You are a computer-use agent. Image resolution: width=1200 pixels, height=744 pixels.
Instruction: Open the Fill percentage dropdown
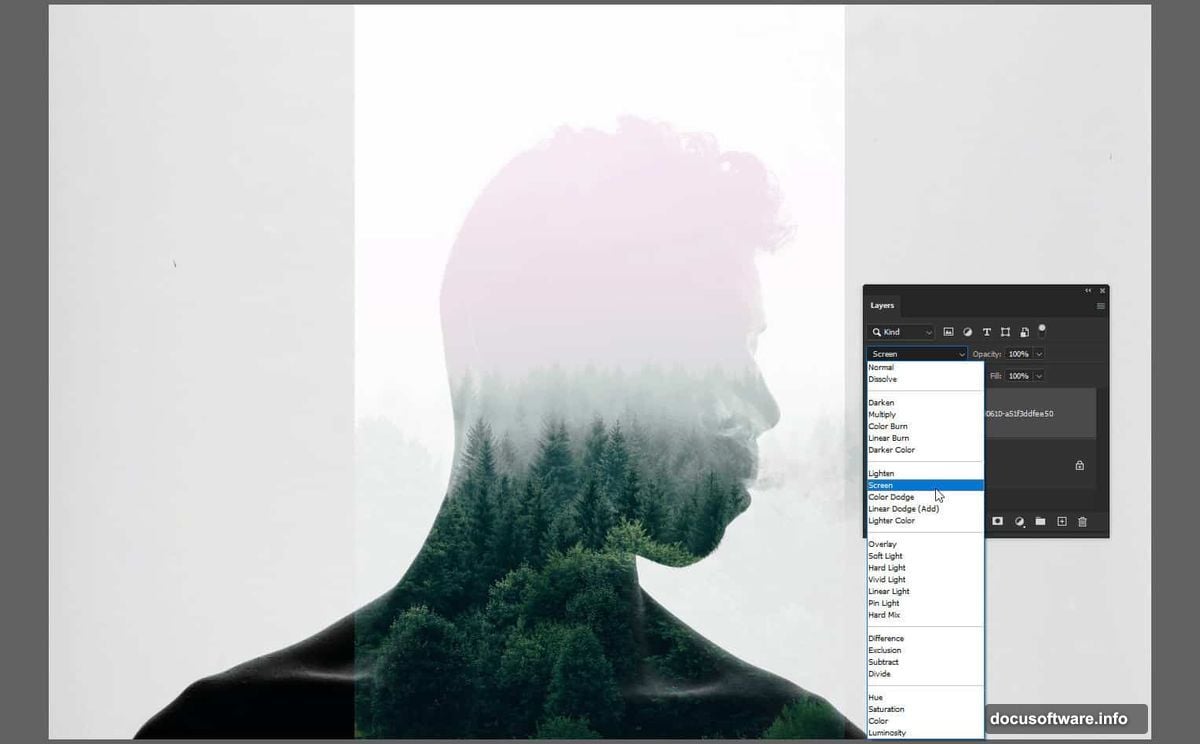click(x=1037, y=375)
